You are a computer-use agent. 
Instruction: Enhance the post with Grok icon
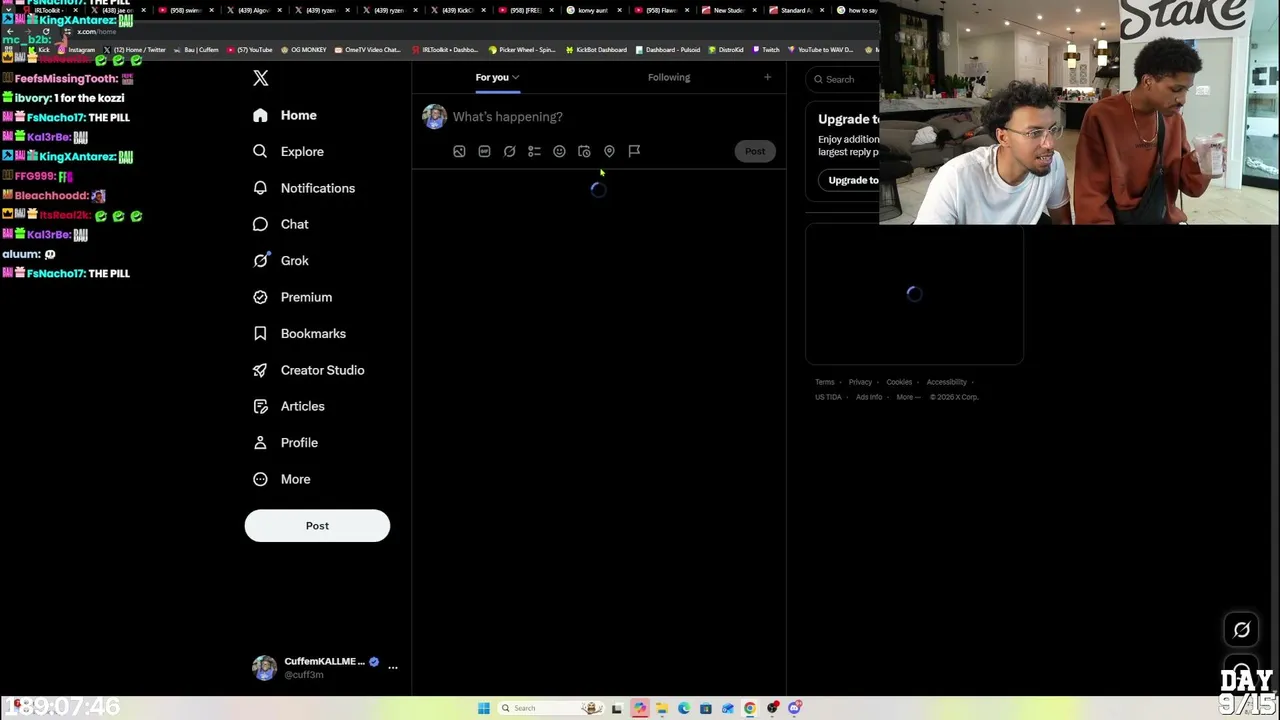[x=509, y=151]
